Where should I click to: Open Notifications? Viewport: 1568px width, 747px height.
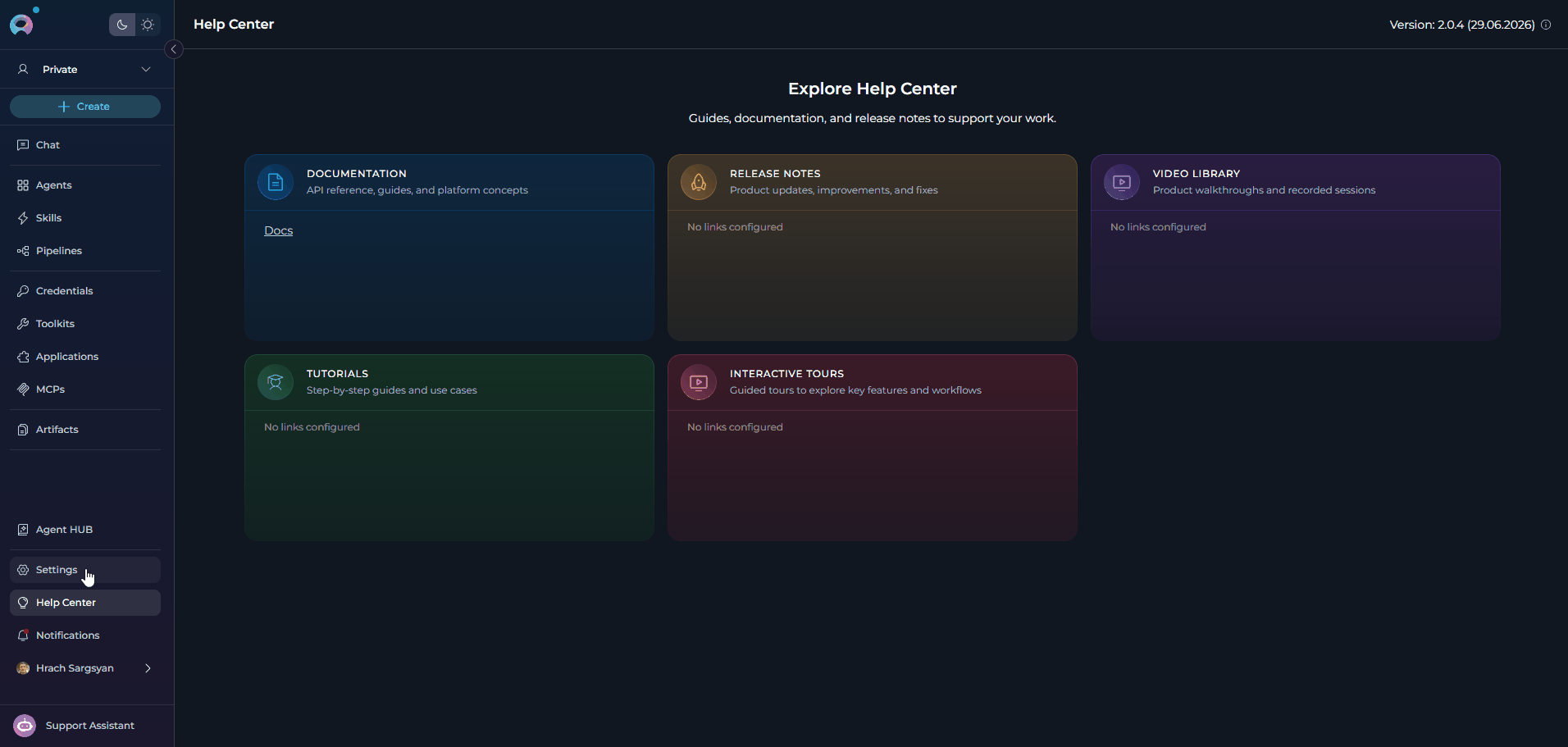[85, 635]
